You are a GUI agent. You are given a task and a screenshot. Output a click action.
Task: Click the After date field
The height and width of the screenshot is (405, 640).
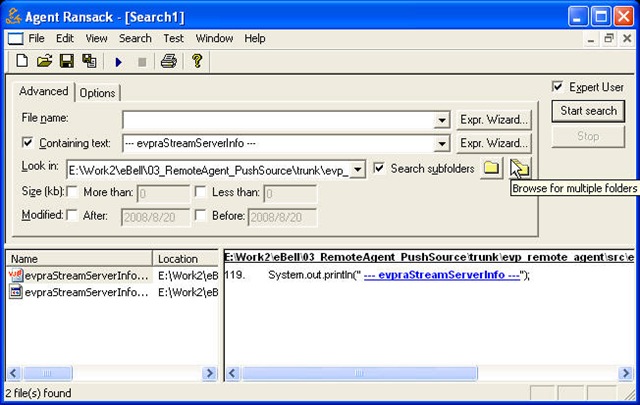(156, 217)
